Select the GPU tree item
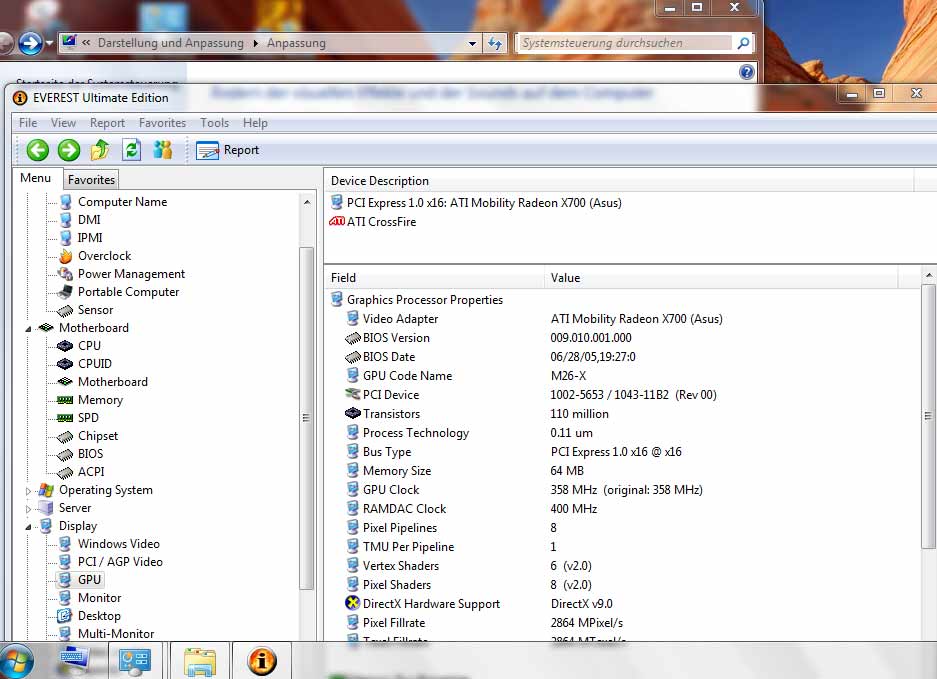This screenshot has width=937, height=679. click(x=89, y=580)
